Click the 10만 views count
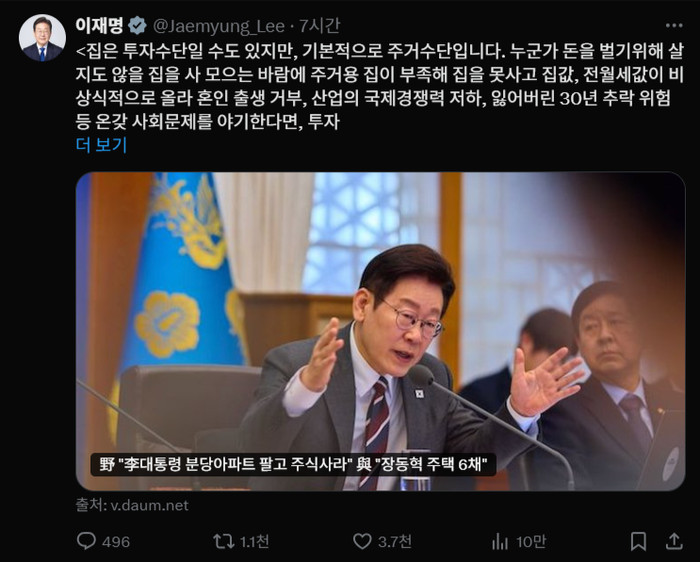This screenshot has height=562, width=700. [531, 542]
